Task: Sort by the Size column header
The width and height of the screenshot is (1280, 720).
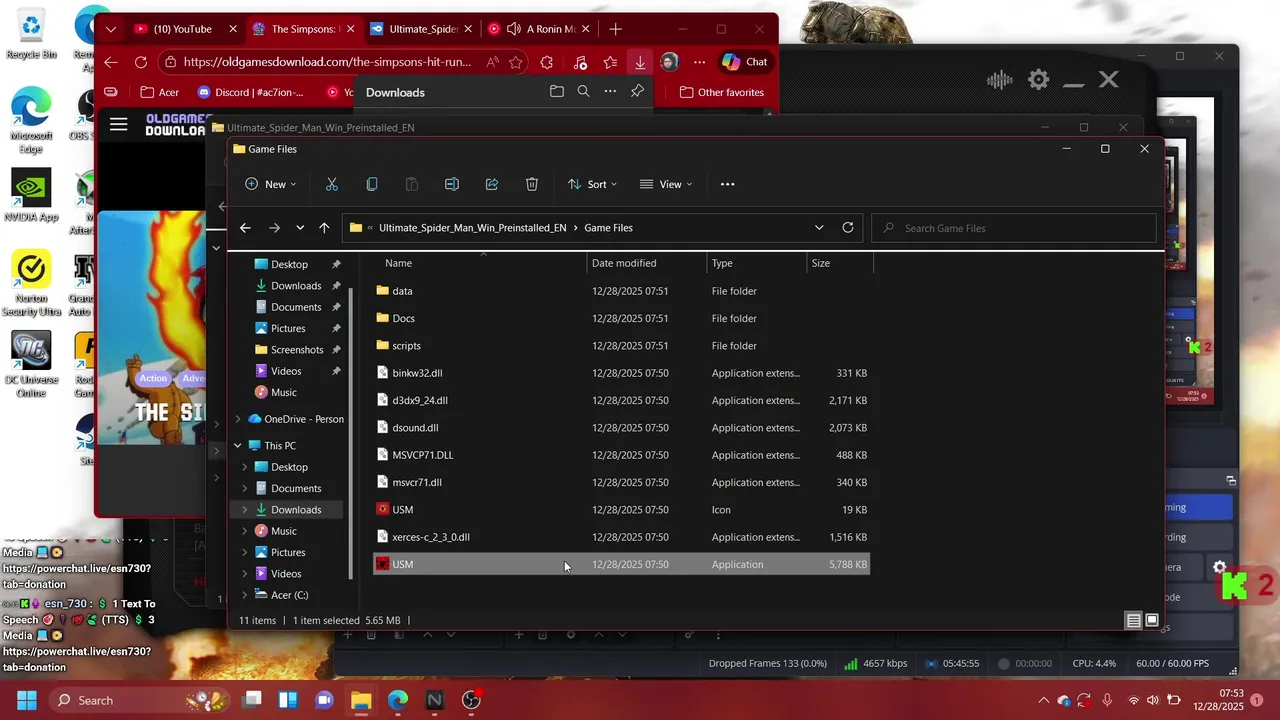Action: [x=840, y=263]
